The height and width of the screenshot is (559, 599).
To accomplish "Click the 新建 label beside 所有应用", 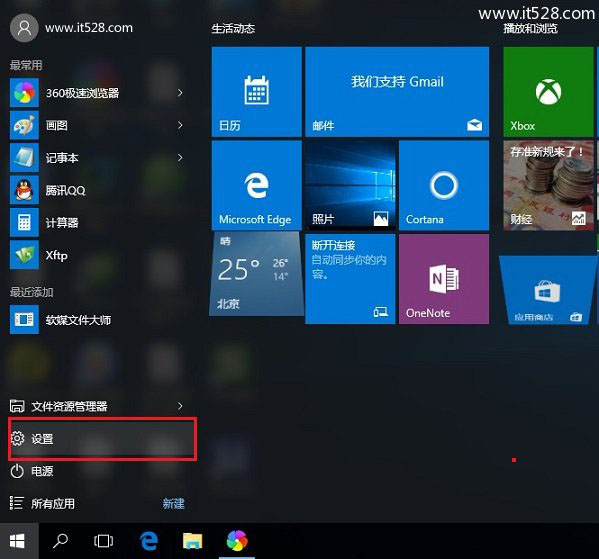I will 173,504.
